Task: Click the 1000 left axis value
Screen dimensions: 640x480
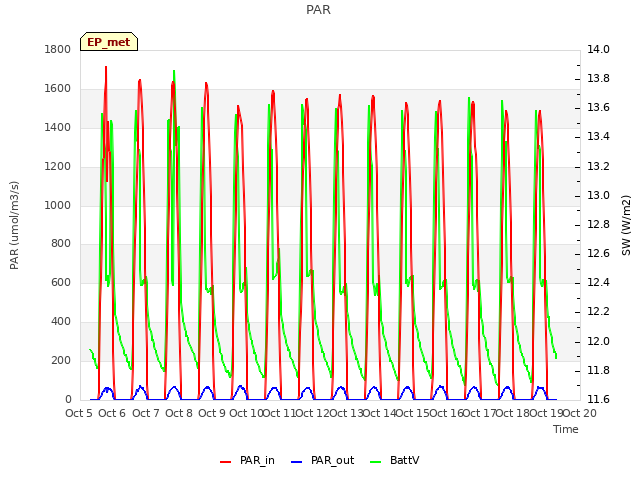Action: 58,205
